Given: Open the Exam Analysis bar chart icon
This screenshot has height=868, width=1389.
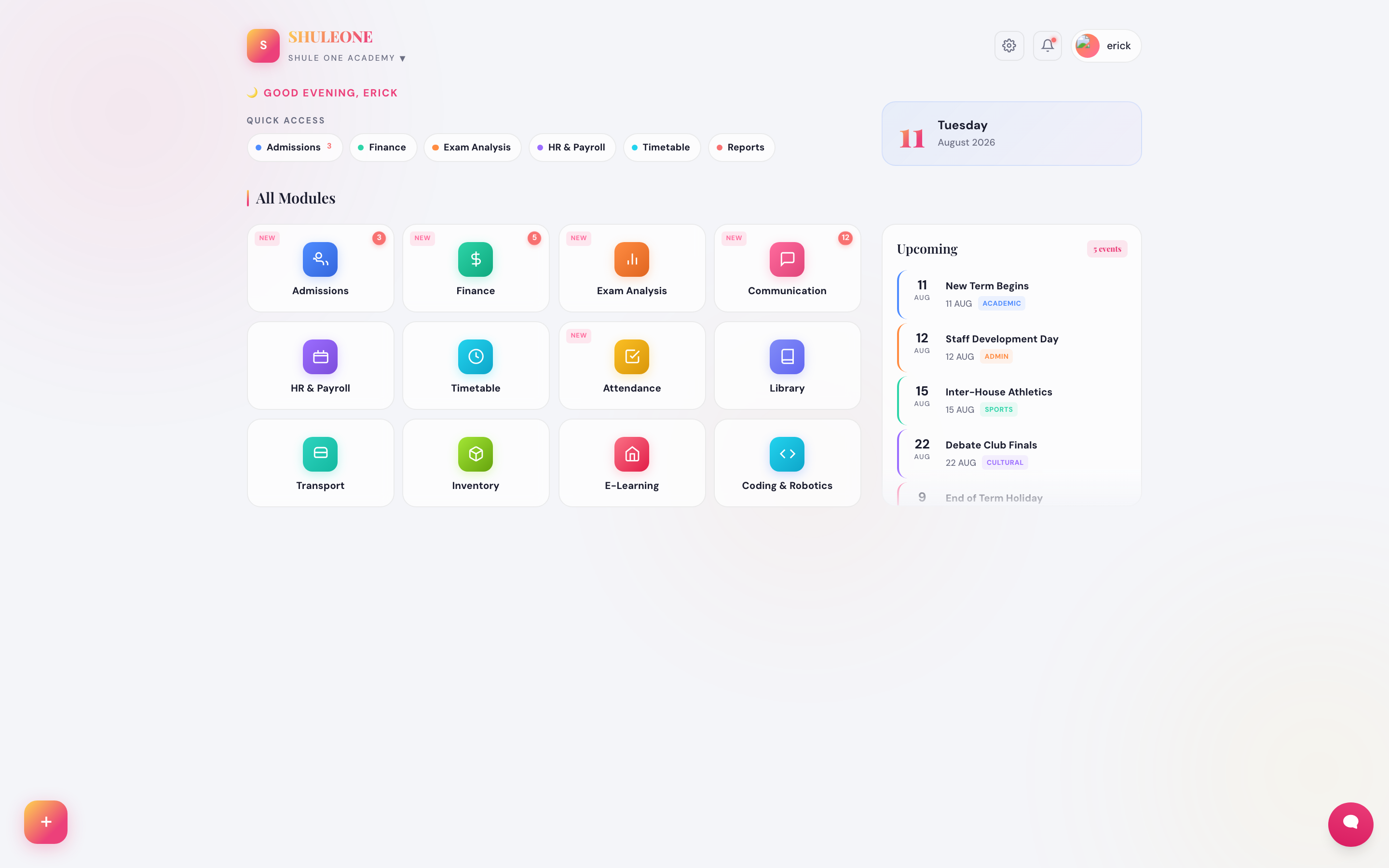Looking at the screenshot, I should click(631, 259).
